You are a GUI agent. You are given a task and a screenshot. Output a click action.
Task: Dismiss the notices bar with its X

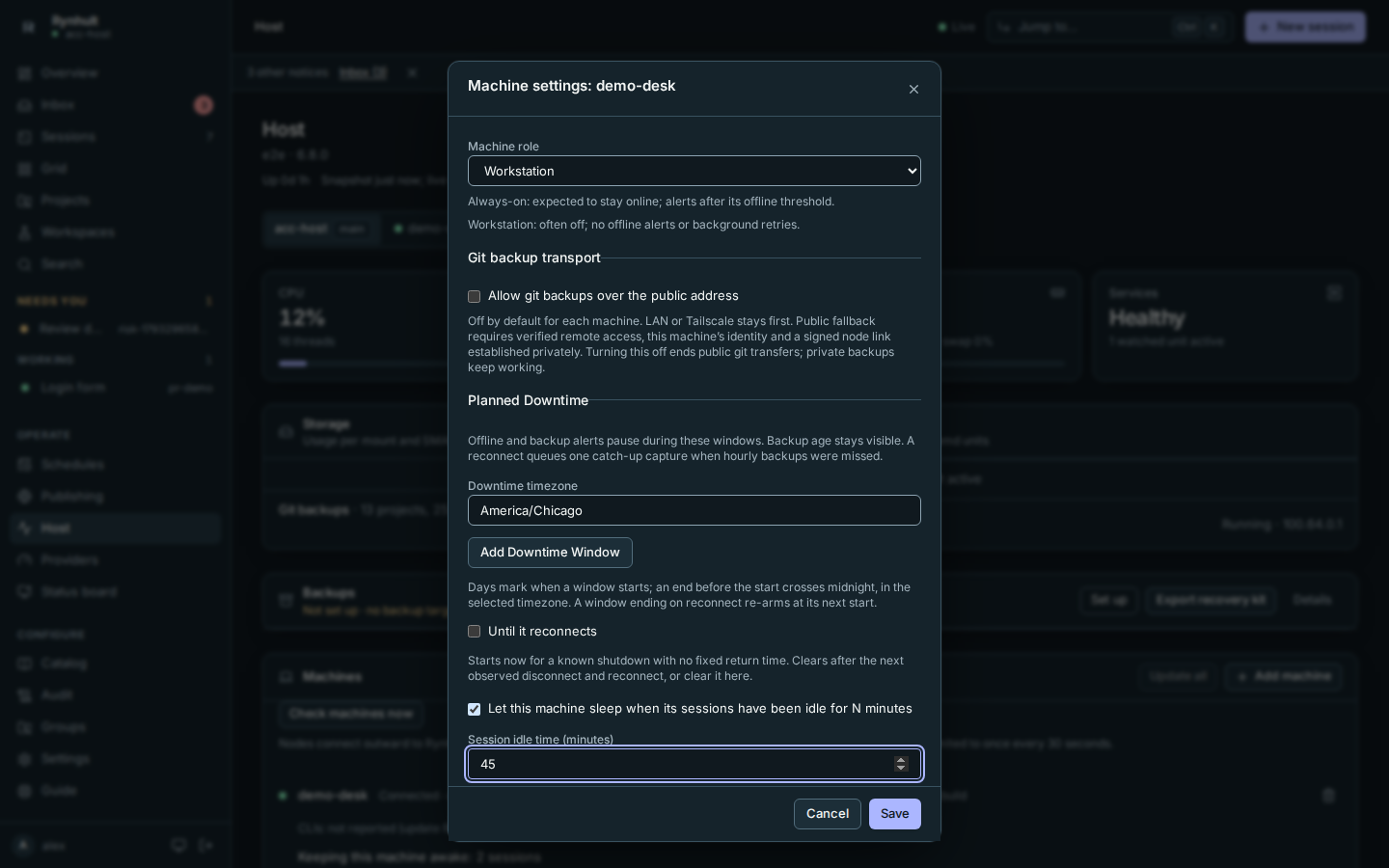coord(412,72)
